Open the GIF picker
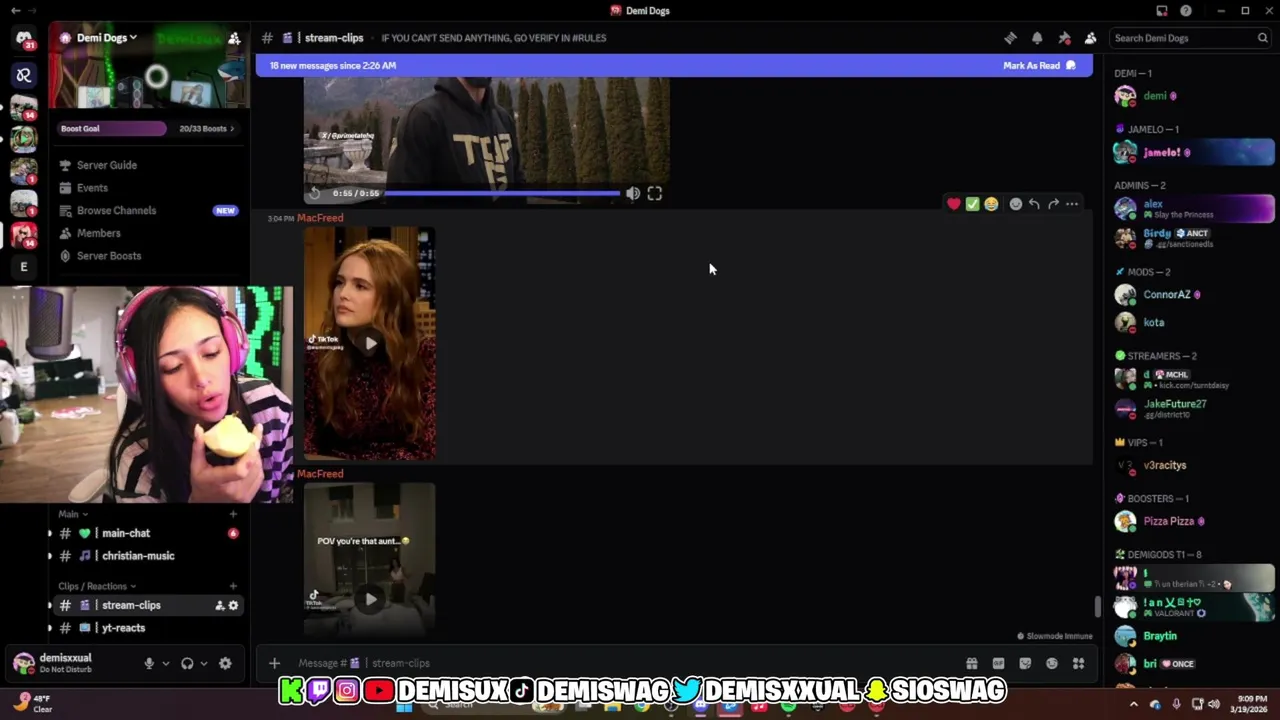Image resolution: width=1280 pixels, height=720 pixels. pos(998,663)
